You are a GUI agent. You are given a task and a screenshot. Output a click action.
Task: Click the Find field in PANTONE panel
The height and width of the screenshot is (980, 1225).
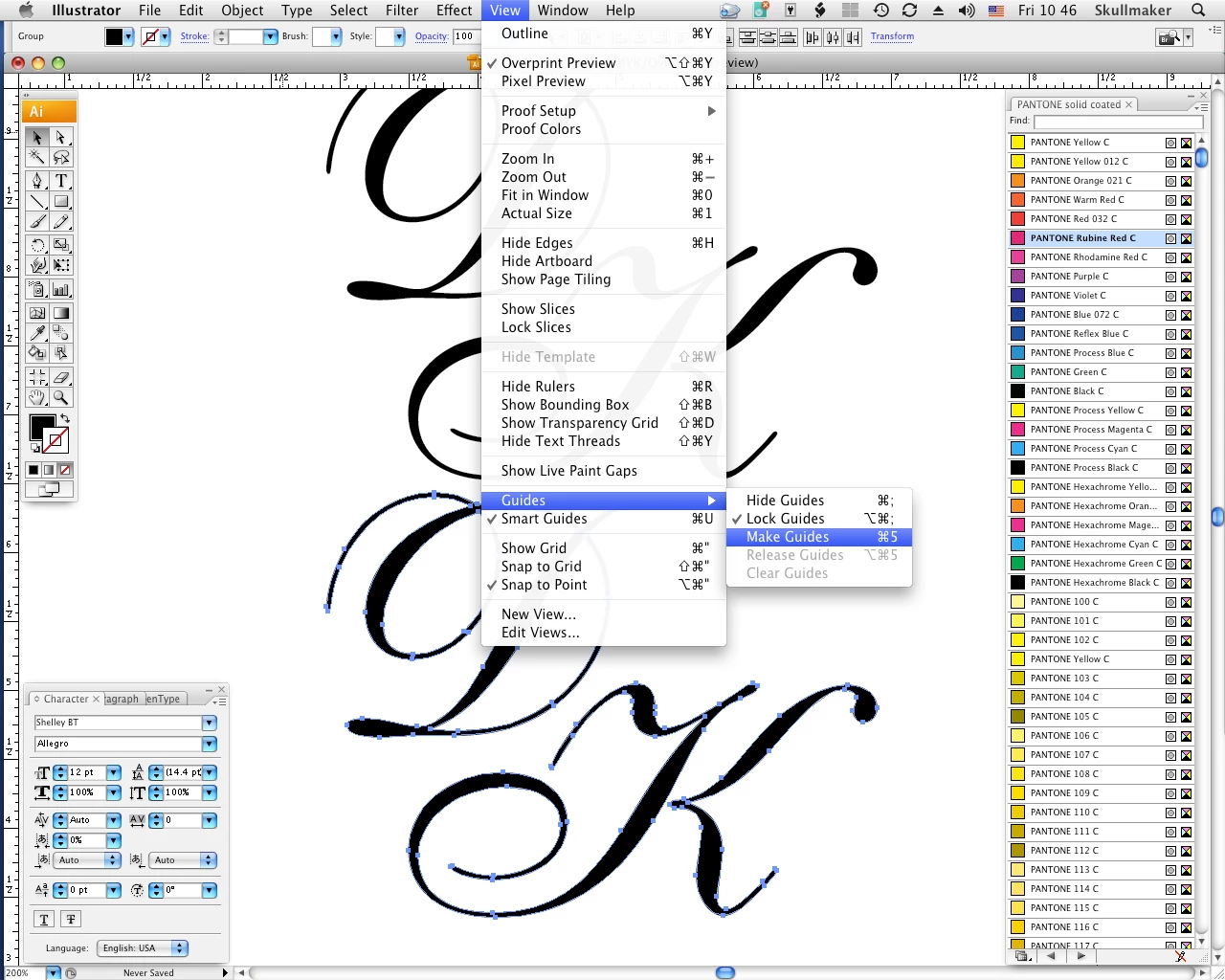[1118, 122]
